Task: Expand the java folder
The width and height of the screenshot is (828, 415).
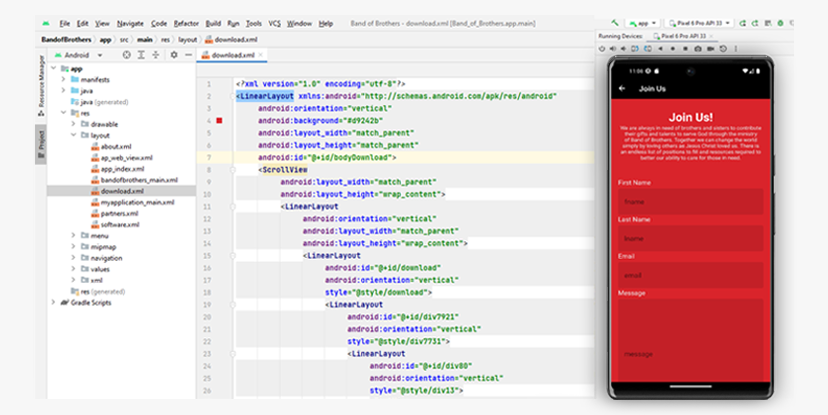Action: (x=63, y=91)
